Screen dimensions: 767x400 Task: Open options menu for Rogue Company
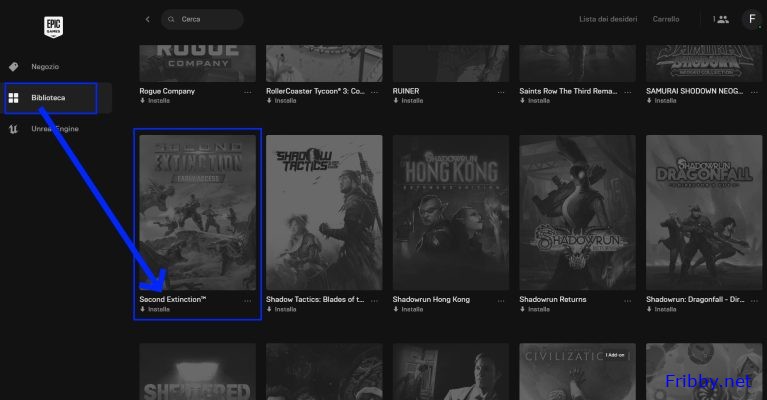point(248,91)
